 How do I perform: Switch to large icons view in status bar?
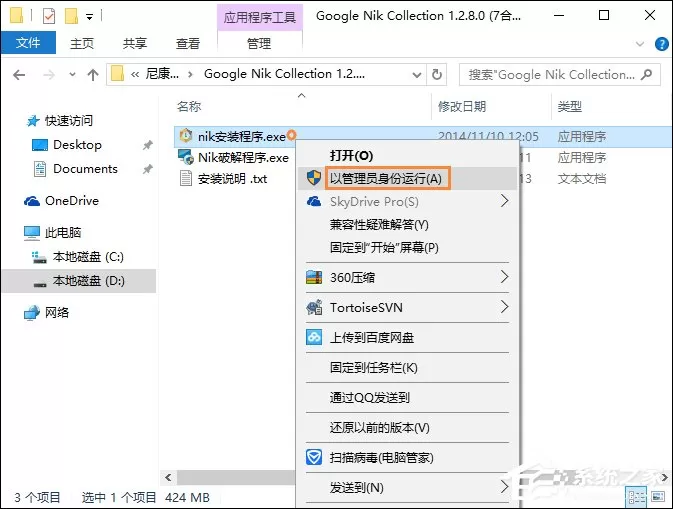click(658, 497)
